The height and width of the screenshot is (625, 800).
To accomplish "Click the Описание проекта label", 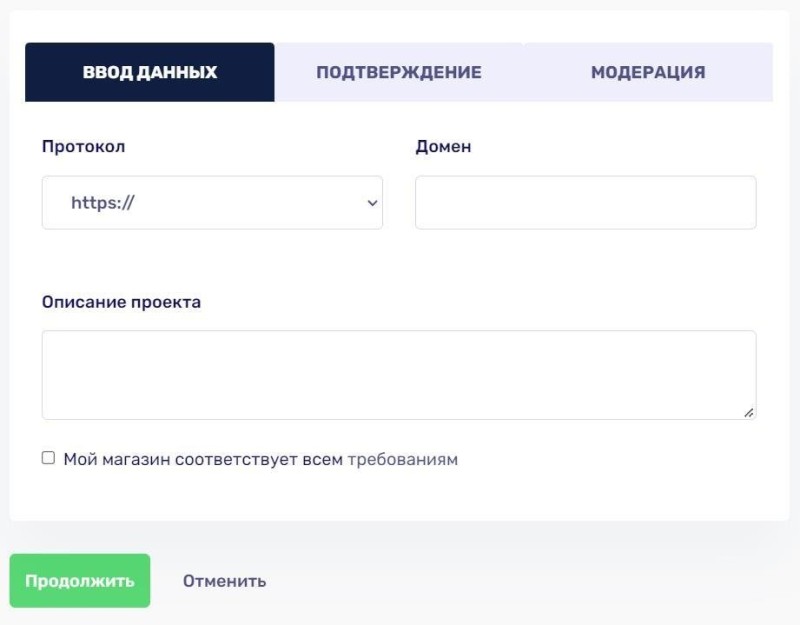I will (x=121, y=301).
